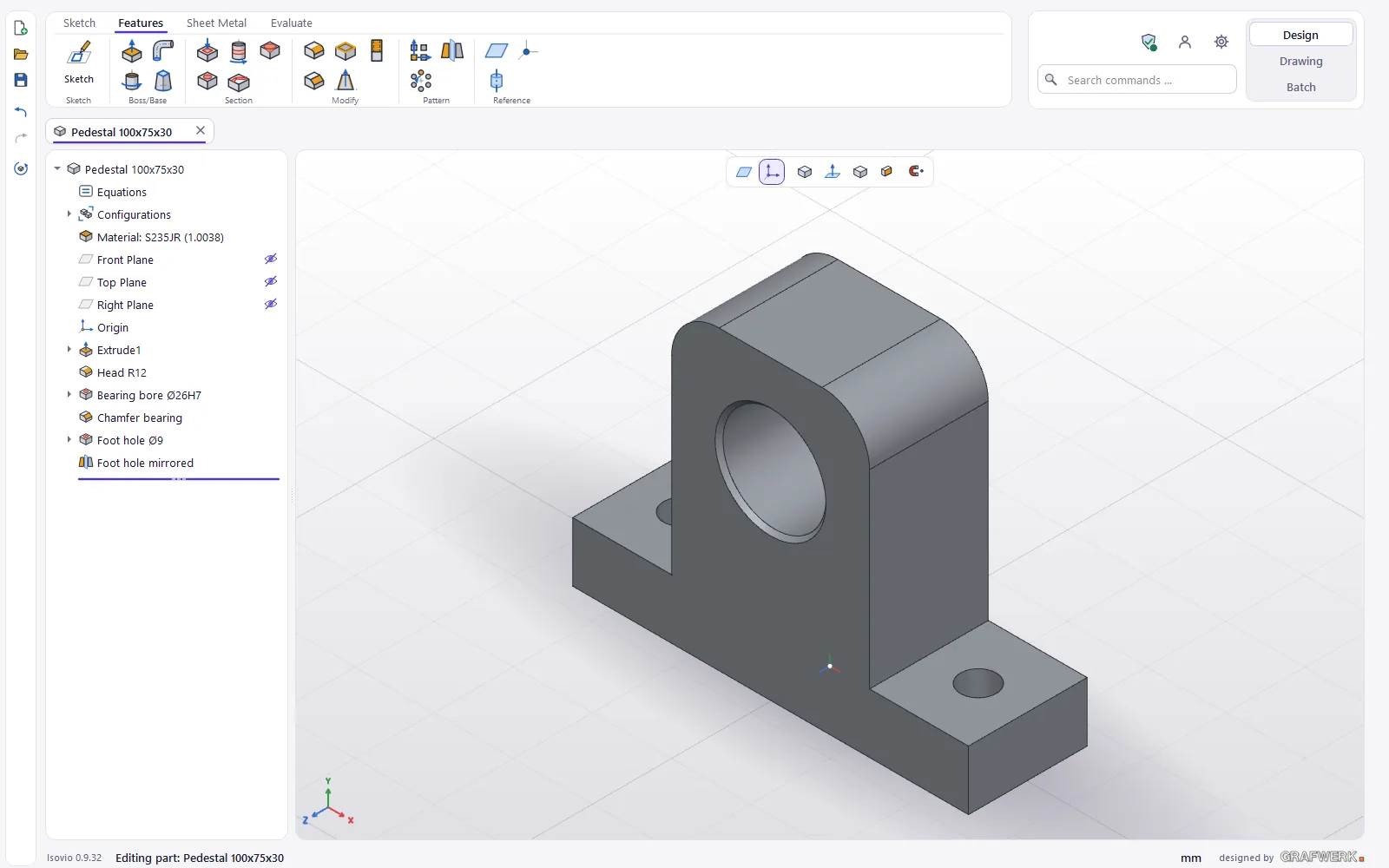Save the part with the floppy icon
This screenshot has width=1389, height=868.
[x=21, y=80]
